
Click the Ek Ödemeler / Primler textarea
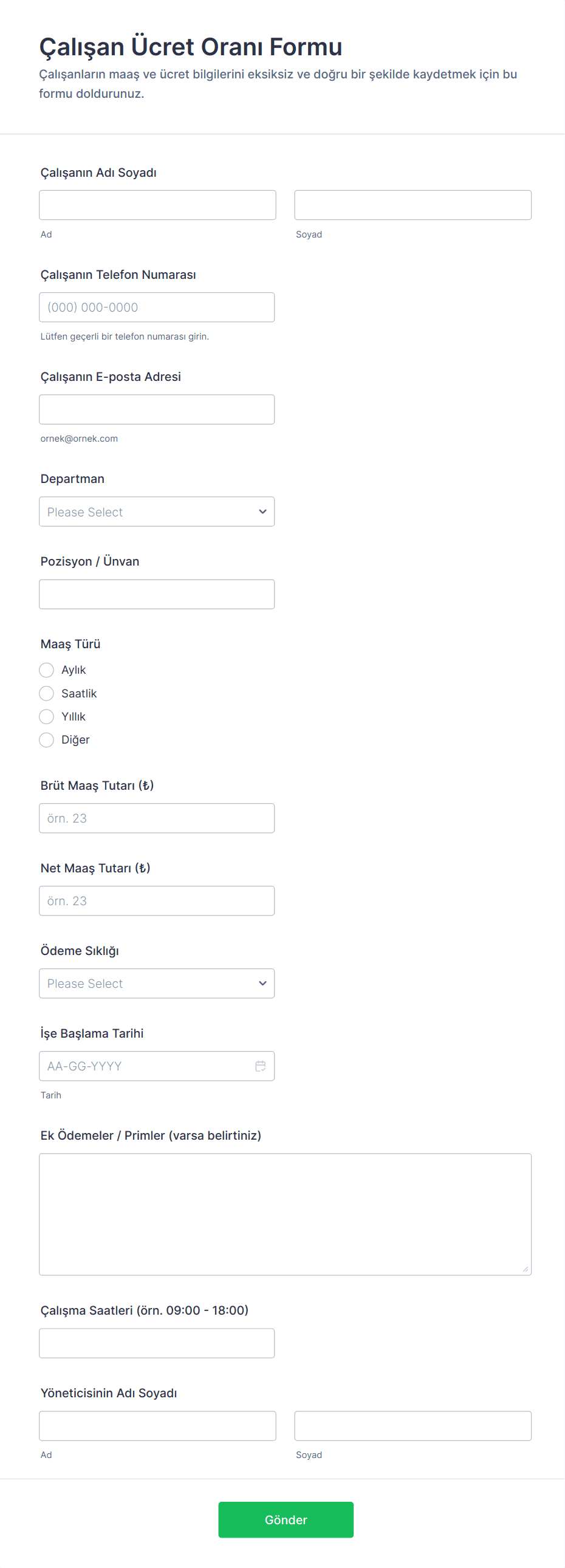[x=285, y=1214]
